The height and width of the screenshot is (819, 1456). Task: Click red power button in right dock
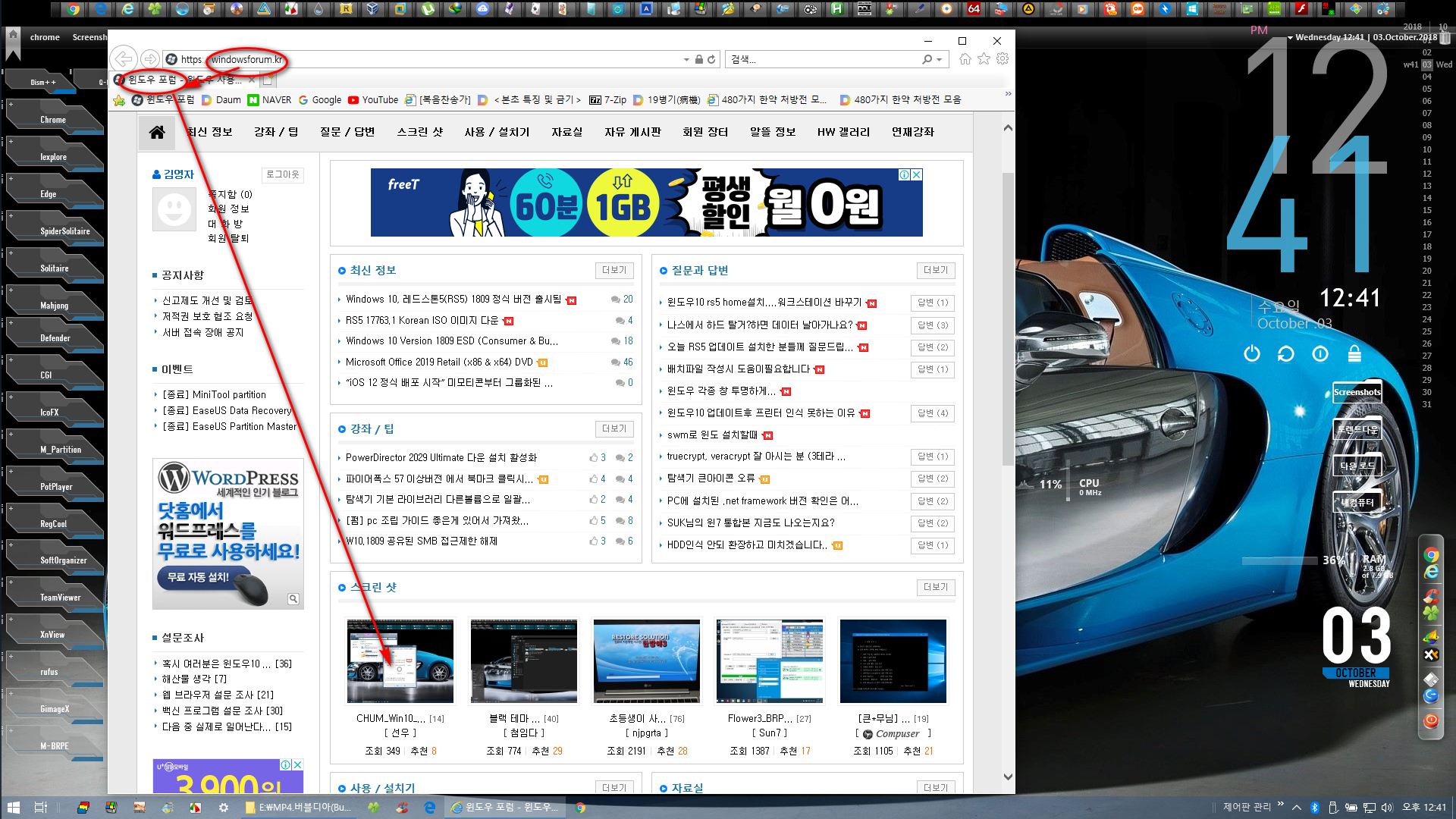click(1431, 720)
